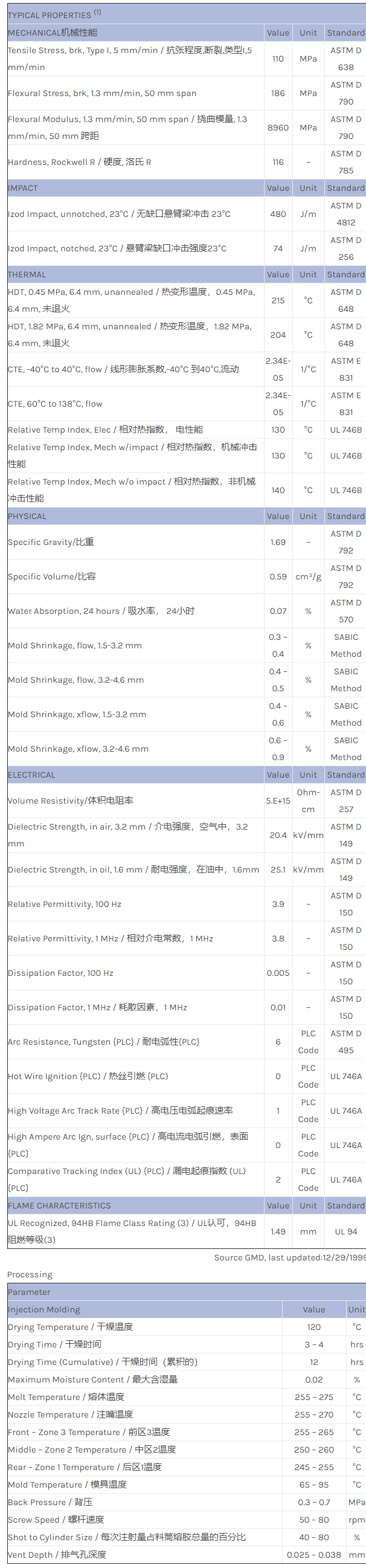Click the TYPICAL PROPERTIES title
This screenshot has height=1568, width=366.
(50, 15)
